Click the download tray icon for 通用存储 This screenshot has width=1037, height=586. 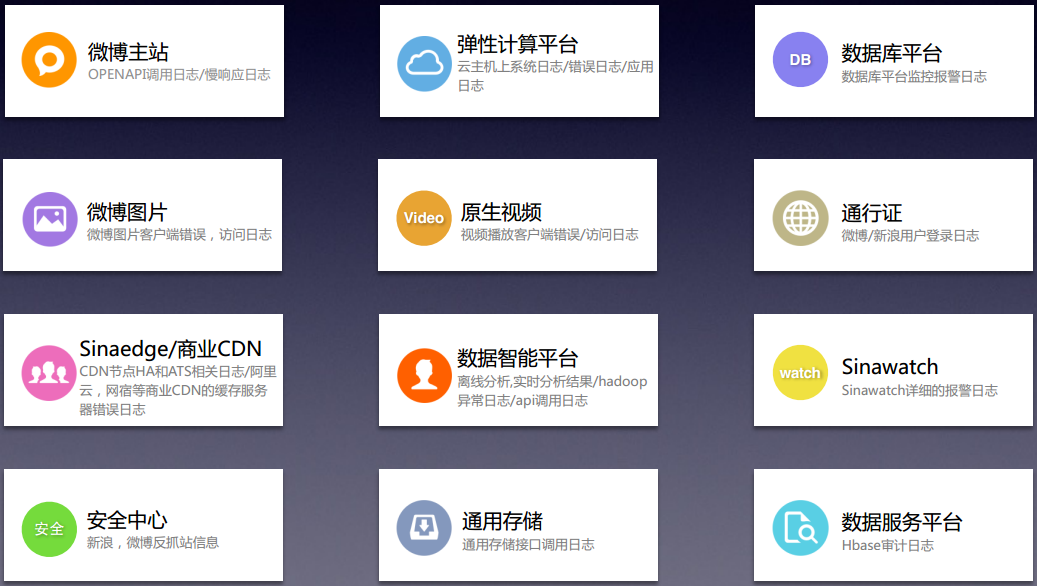(424, 528)
